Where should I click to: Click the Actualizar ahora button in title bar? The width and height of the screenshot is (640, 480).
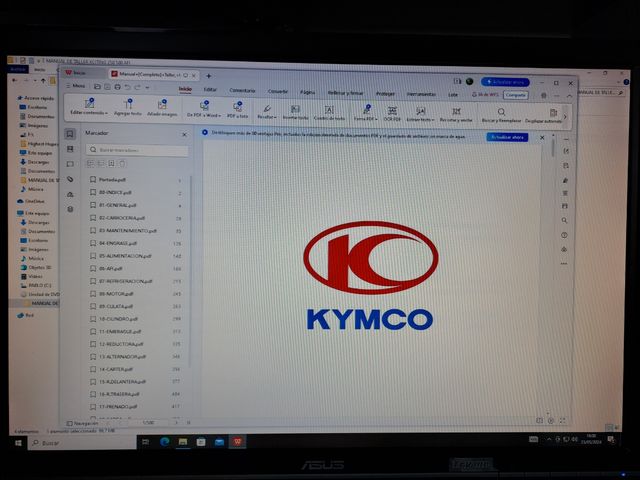coord(505,82)
